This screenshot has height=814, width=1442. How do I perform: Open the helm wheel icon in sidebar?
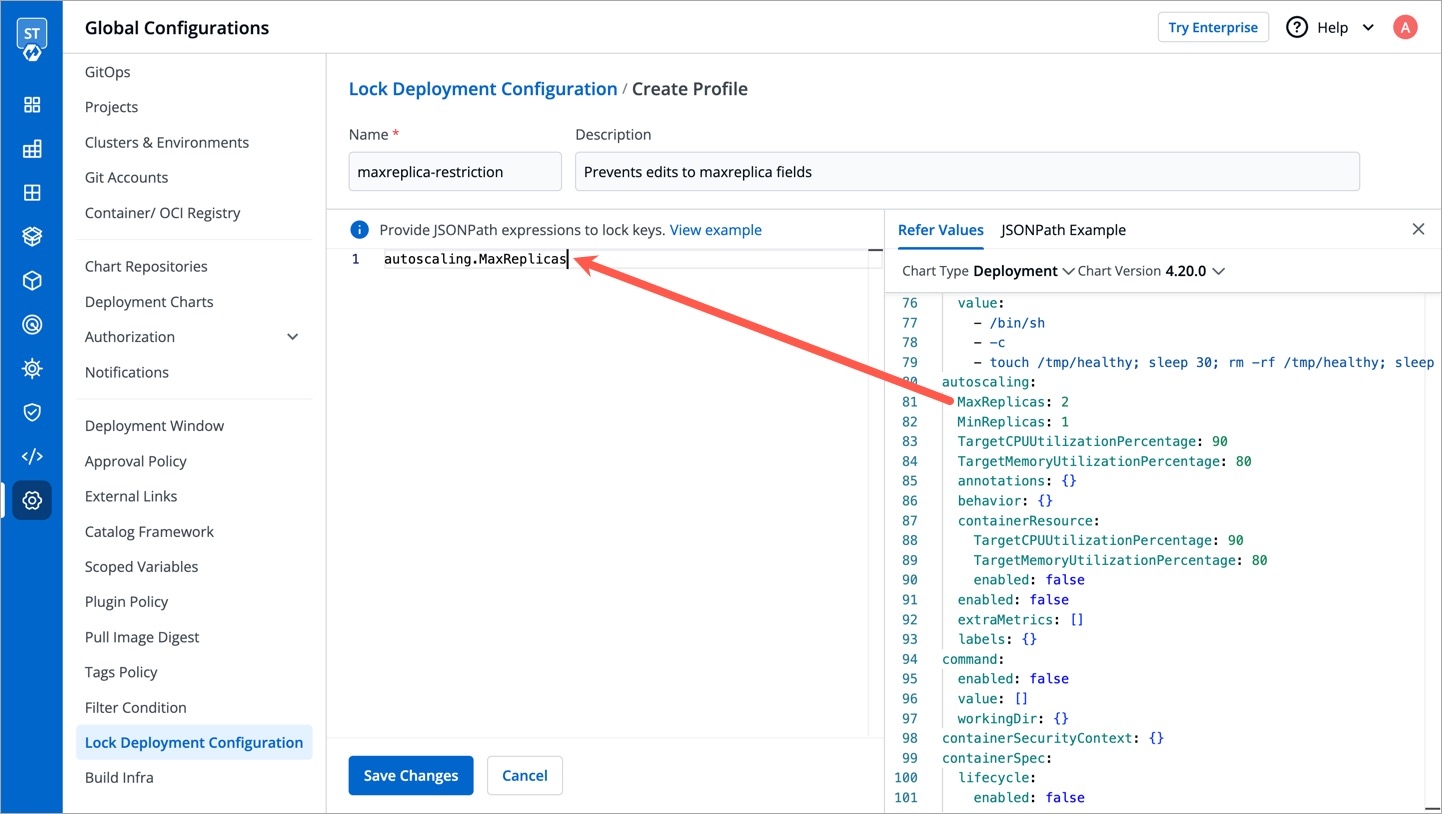click(x=32, y=369)
